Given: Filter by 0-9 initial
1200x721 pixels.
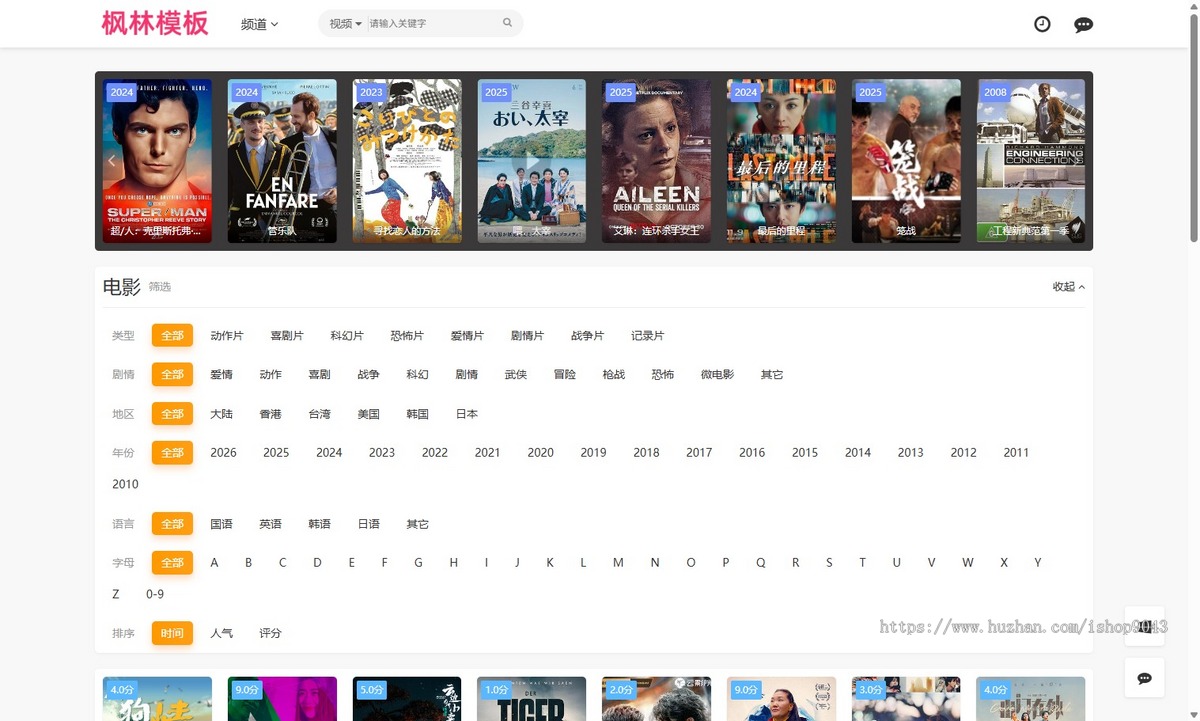Looking at the screenshot, I should (x=155, y=594).
